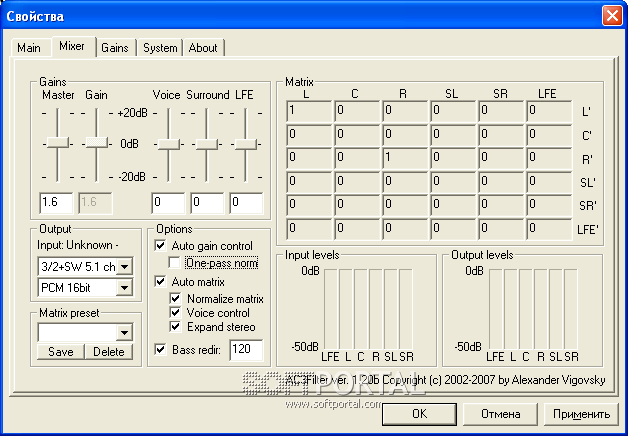Click matrix cell LFE to LFE'

coord(549,229)
